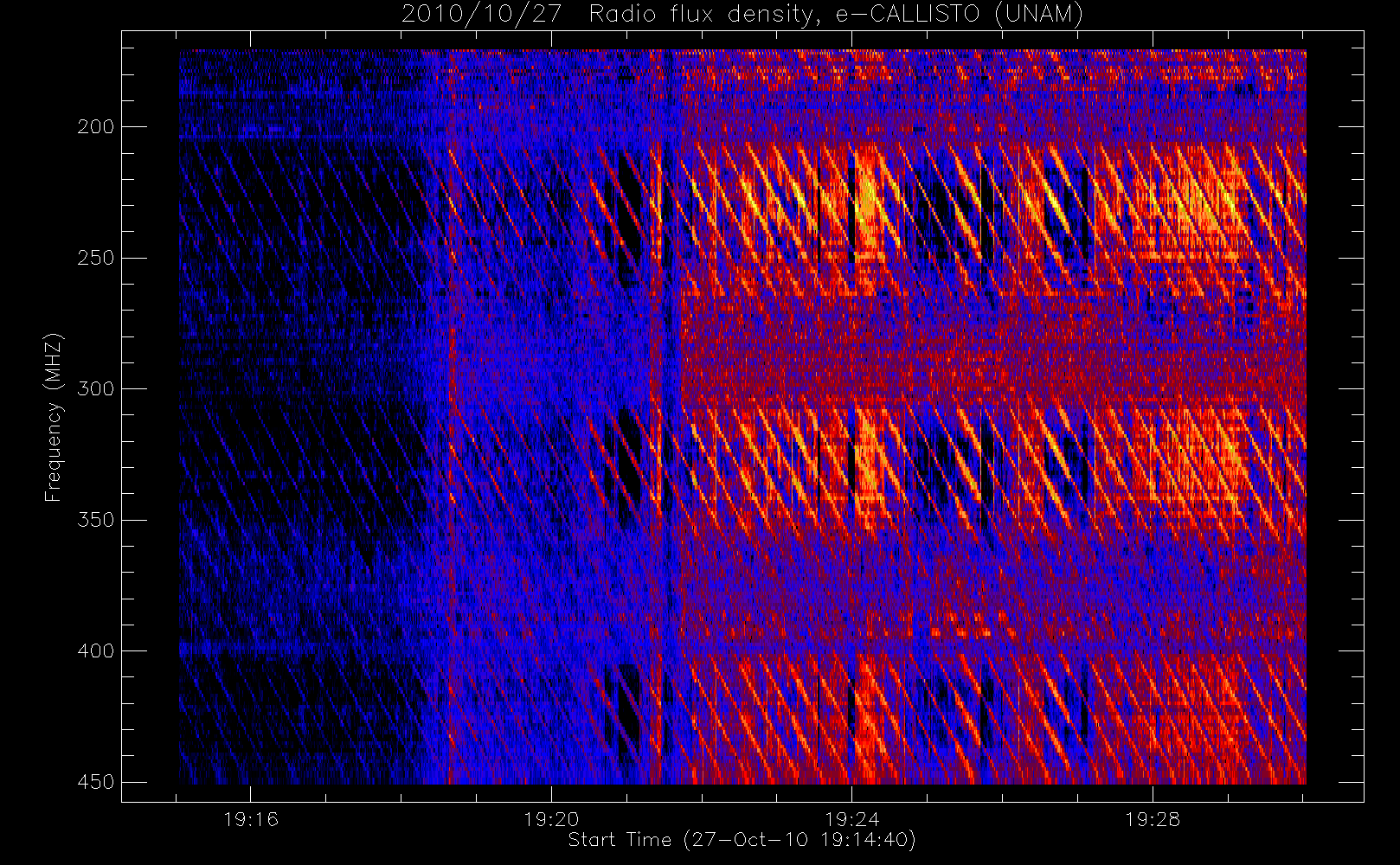
Task: Click the 350 frequency tick label
Action: pos(95,520)
